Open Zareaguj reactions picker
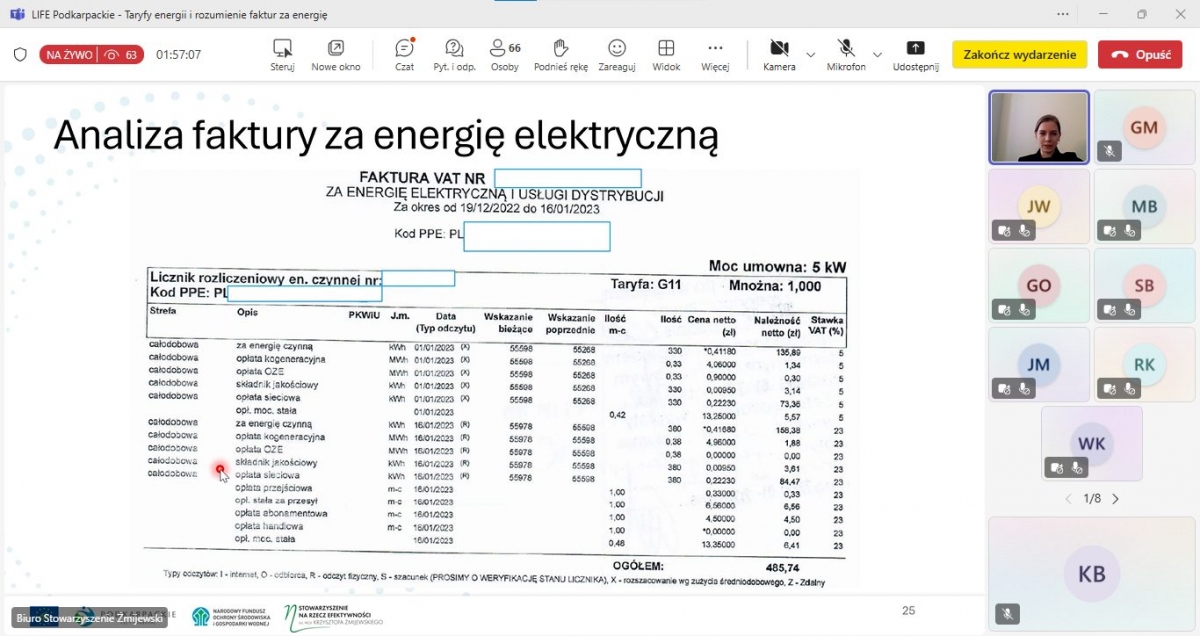The width and height of the screenshot is (1200, 636). tap(617, 55)
